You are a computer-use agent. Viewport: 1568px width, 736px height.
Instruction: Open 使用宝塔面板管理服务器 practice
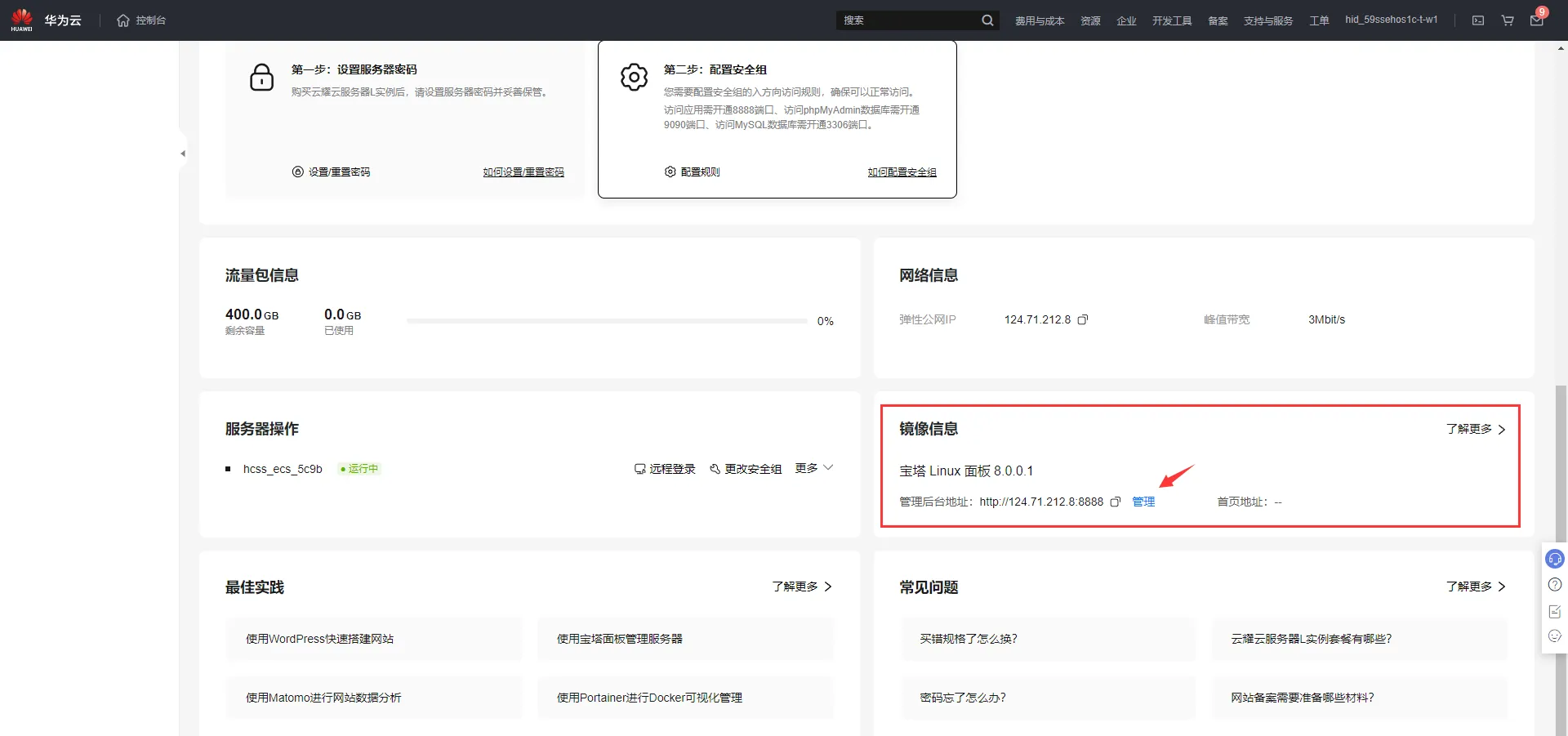pyautogui.click(x=685, y=639)
